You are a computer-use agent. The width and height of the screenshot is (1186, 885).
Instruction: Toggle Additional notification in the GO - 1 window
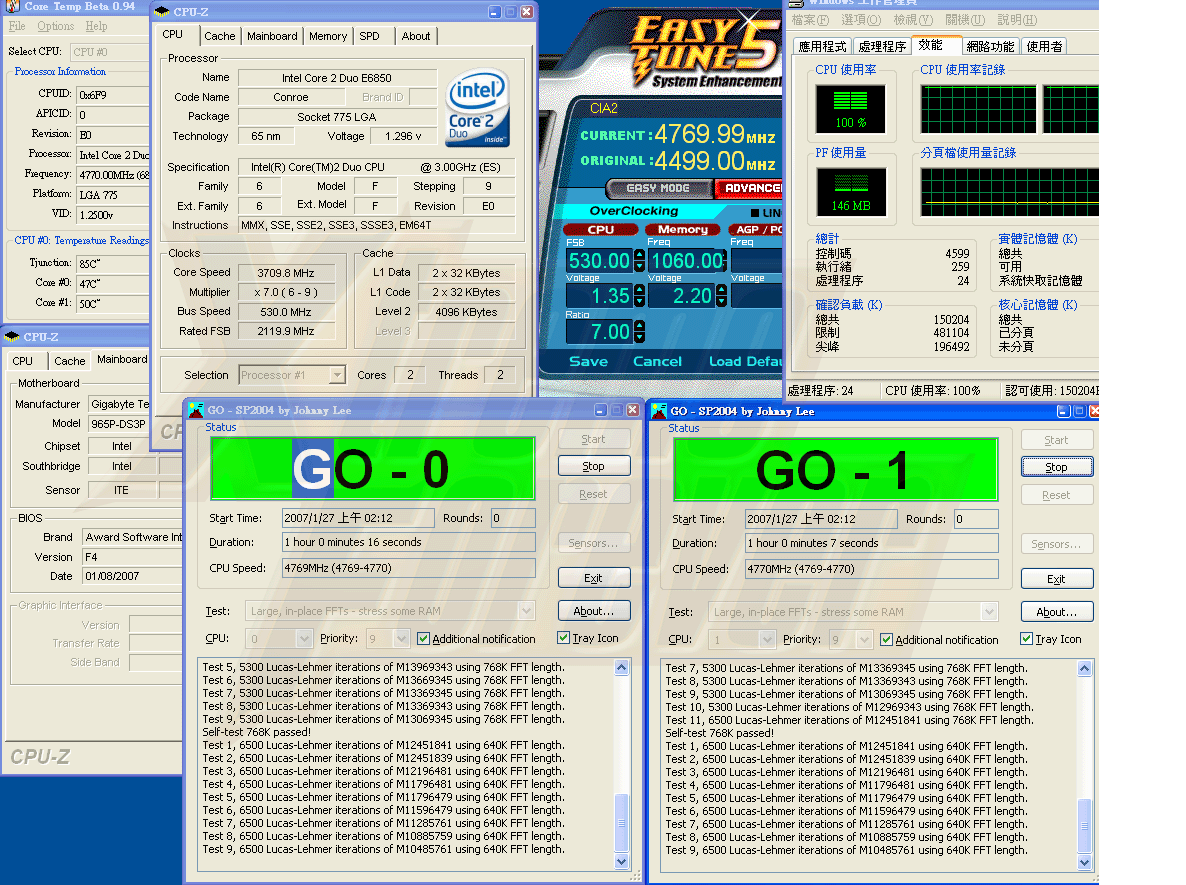pyautogui.click(x=886, y=639)
